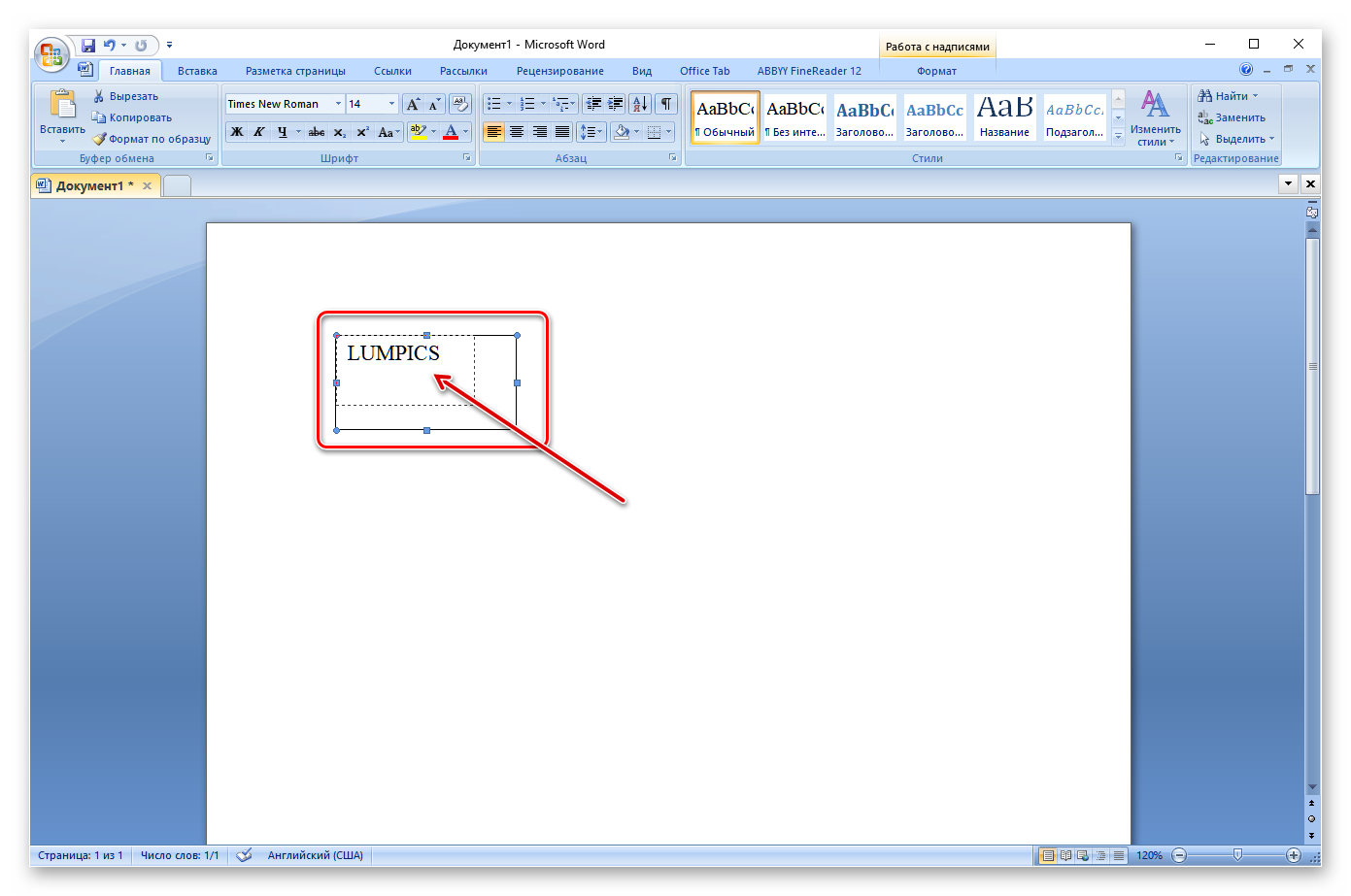The image size is (1351, 896).
Task: Click the Clear Formatting eraser icon
Action: (460, 104)
